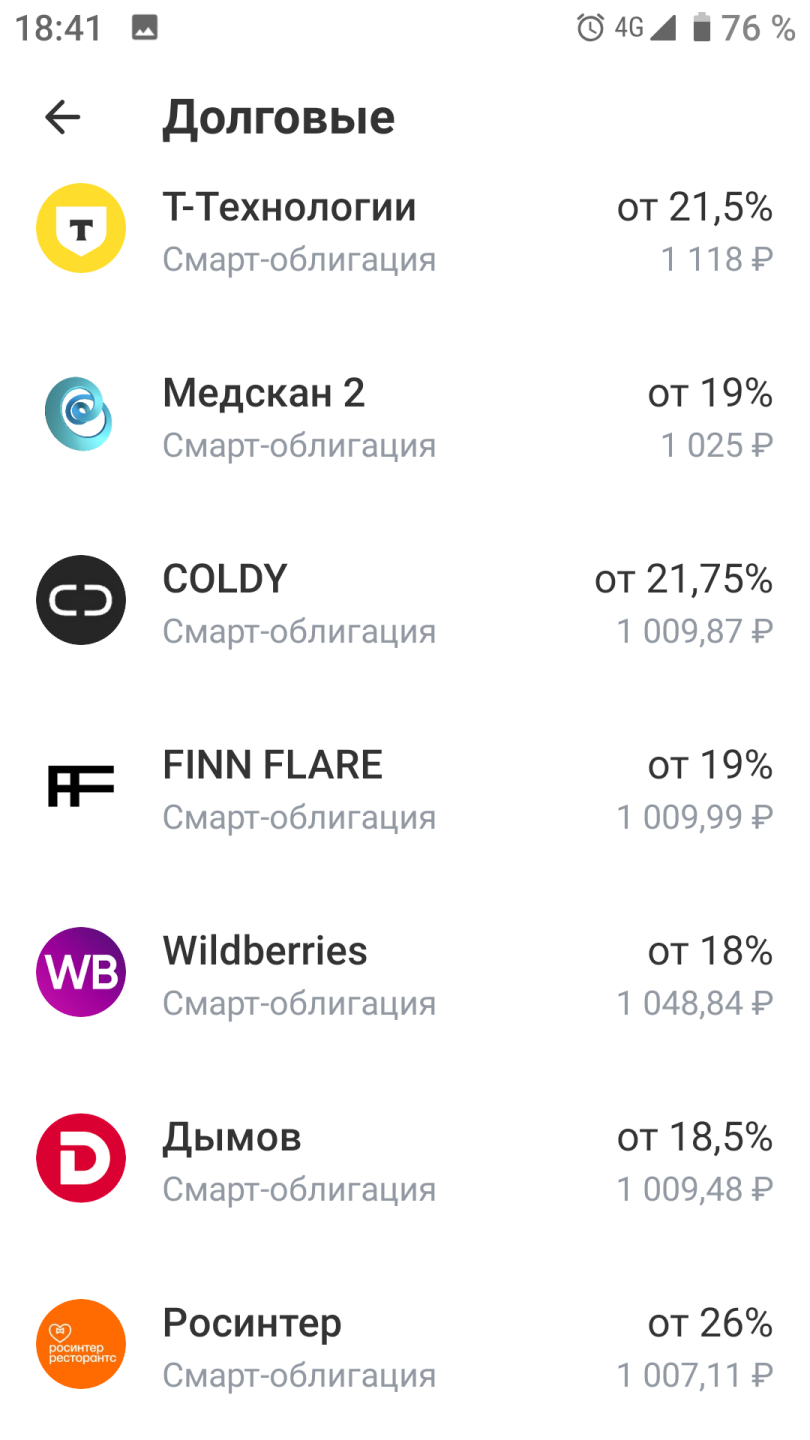The height and width of the screenshot is (1440, 810).
Task: Tap the black COLDY logo
Action: pyautogui.click(x=81, y=600)
